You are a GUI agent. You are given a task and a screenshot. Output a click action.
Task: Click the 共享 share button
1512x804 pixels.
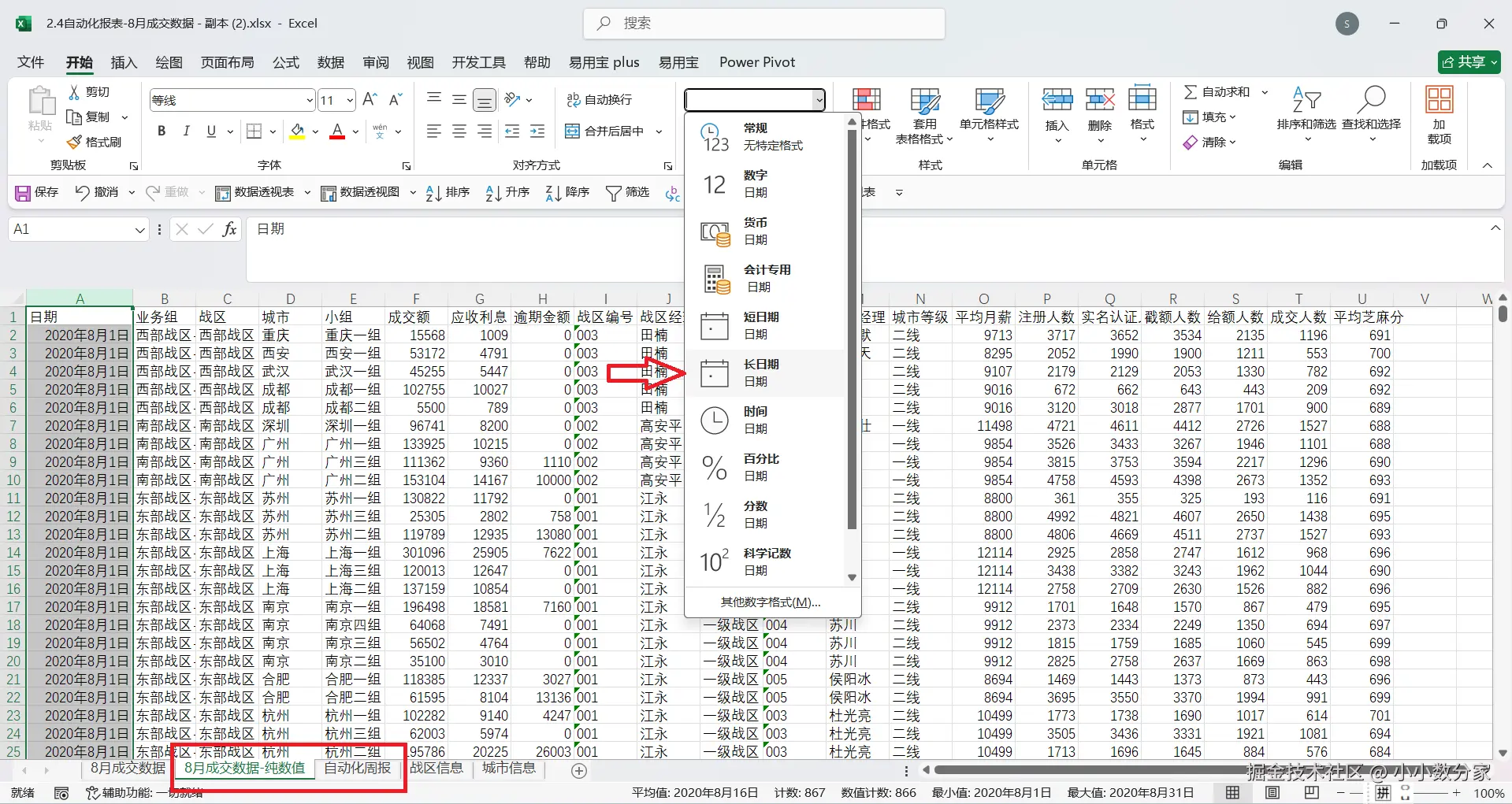[1469, 62]
